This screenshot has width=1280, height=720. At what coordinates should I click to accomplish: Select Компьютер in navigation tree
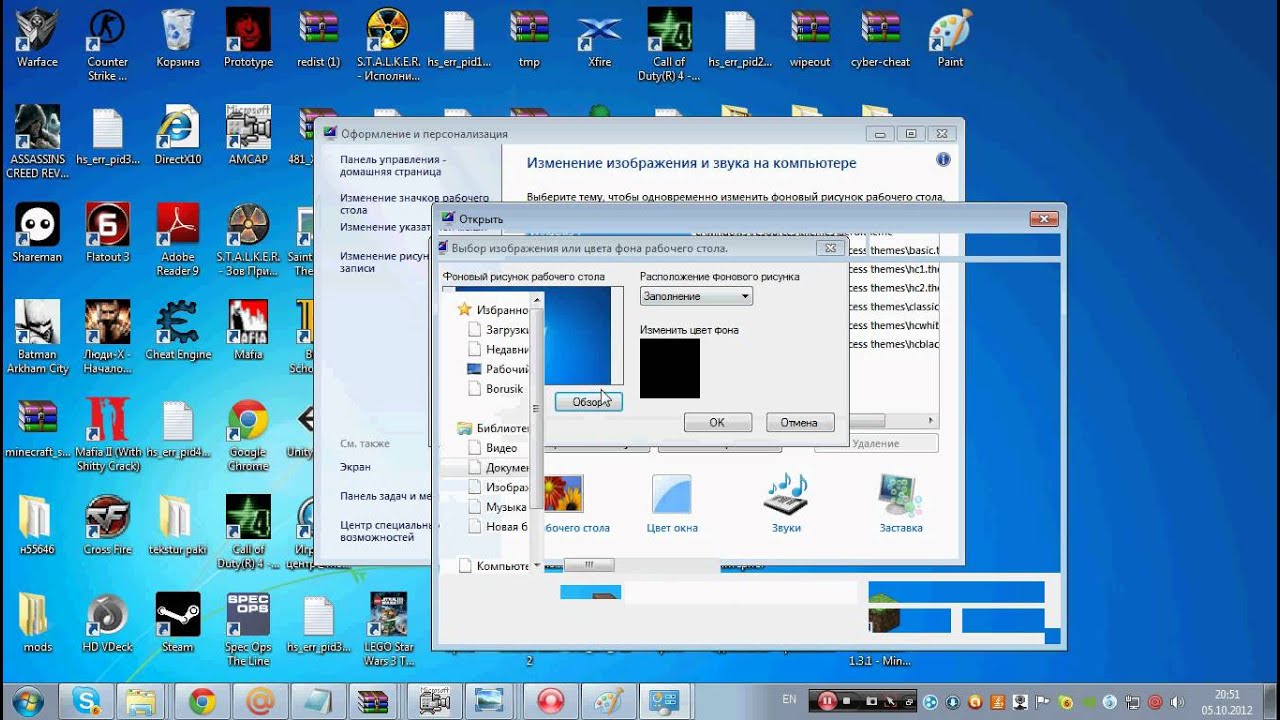(494, 566)
